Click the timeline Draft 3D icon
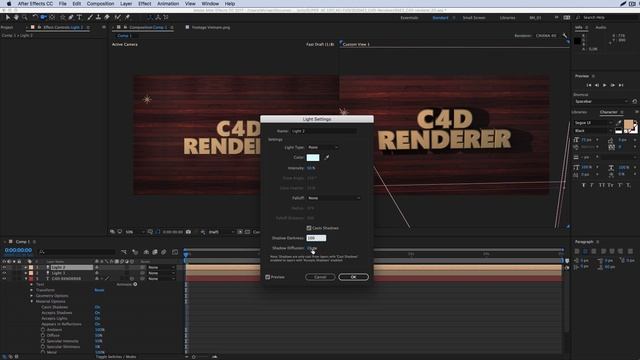640x360 pixels. coord(135,252)
